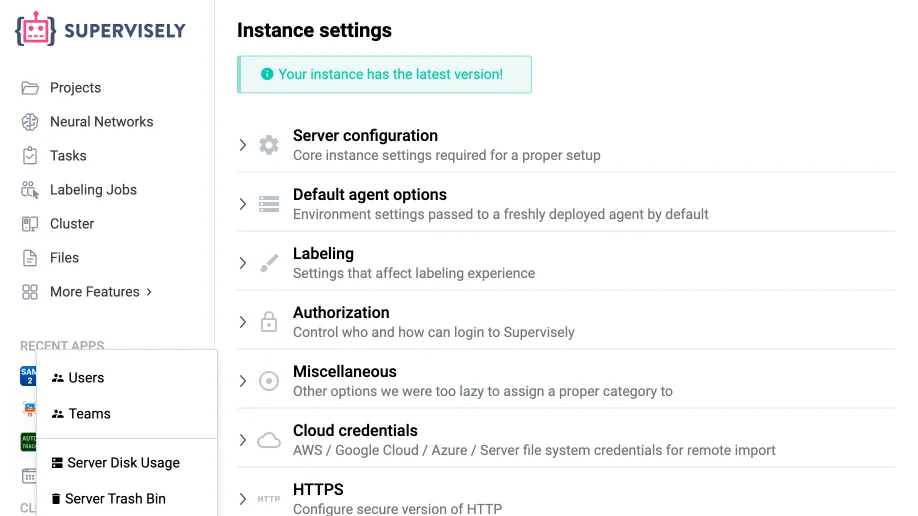Expand the Labeling settings chevron
This screenshot has height=516, width=918.
242,263
